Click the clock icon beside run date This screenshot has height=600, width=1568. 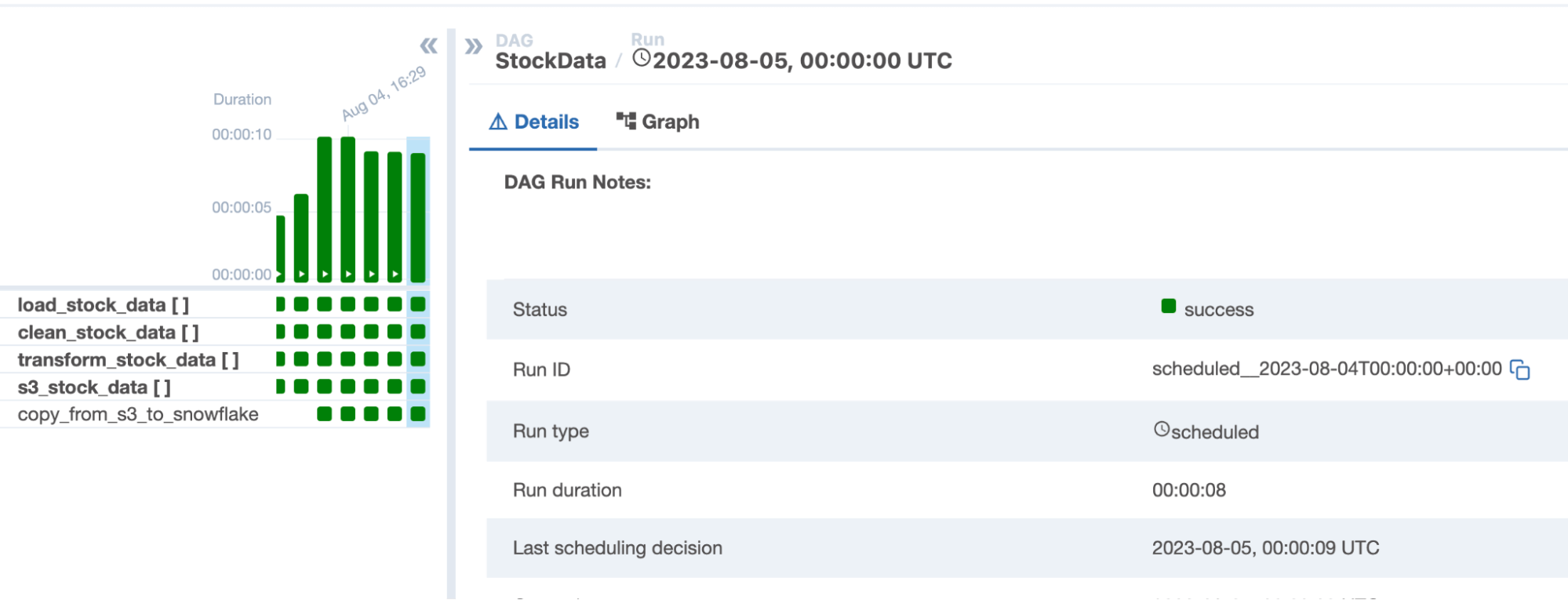(641, 59)
